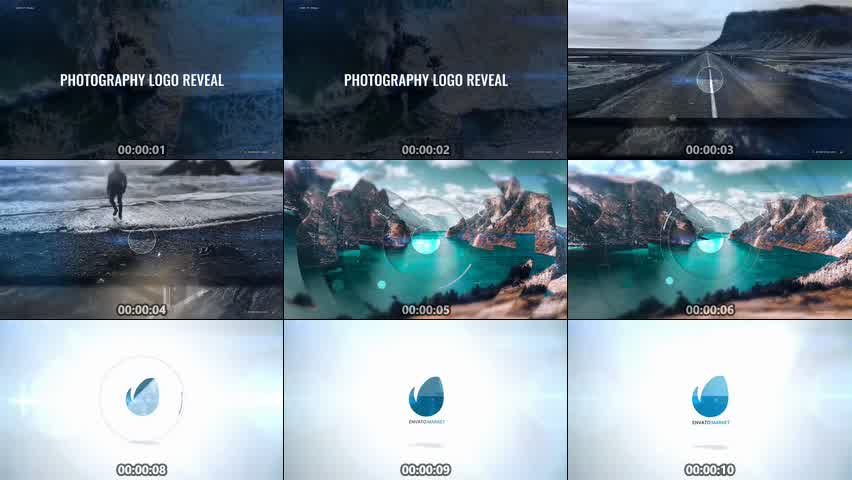Select the thumbnail stamped 00:00:01
Viewport: 852px width, 480px height.
(x=141, y=79)
